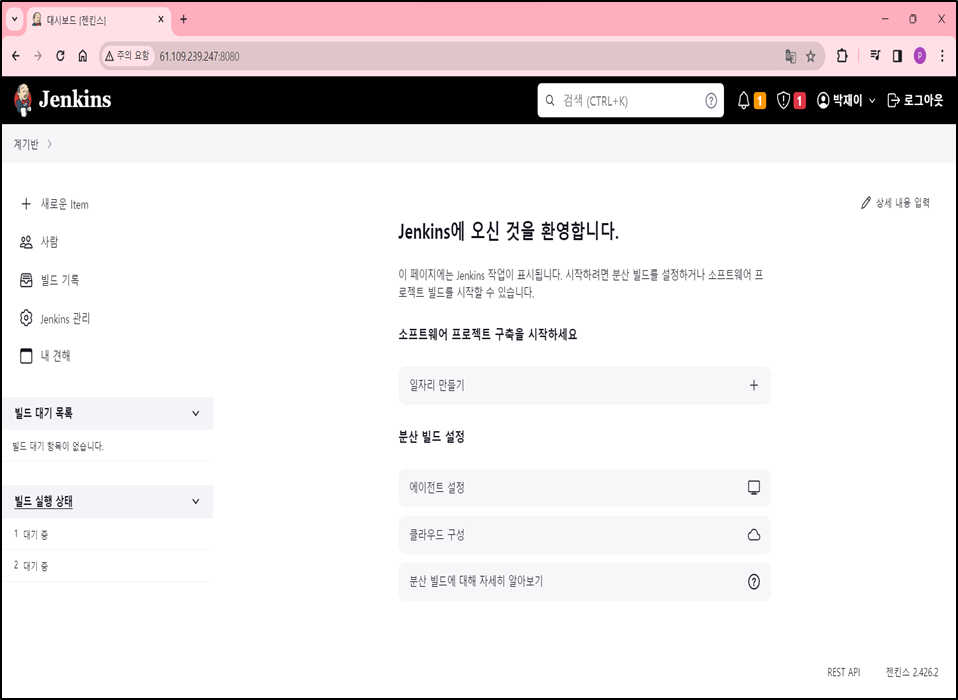Click 주의 요함 security warning chip
The width and height of the screenshot is (958, 700).
click(127, 56)
